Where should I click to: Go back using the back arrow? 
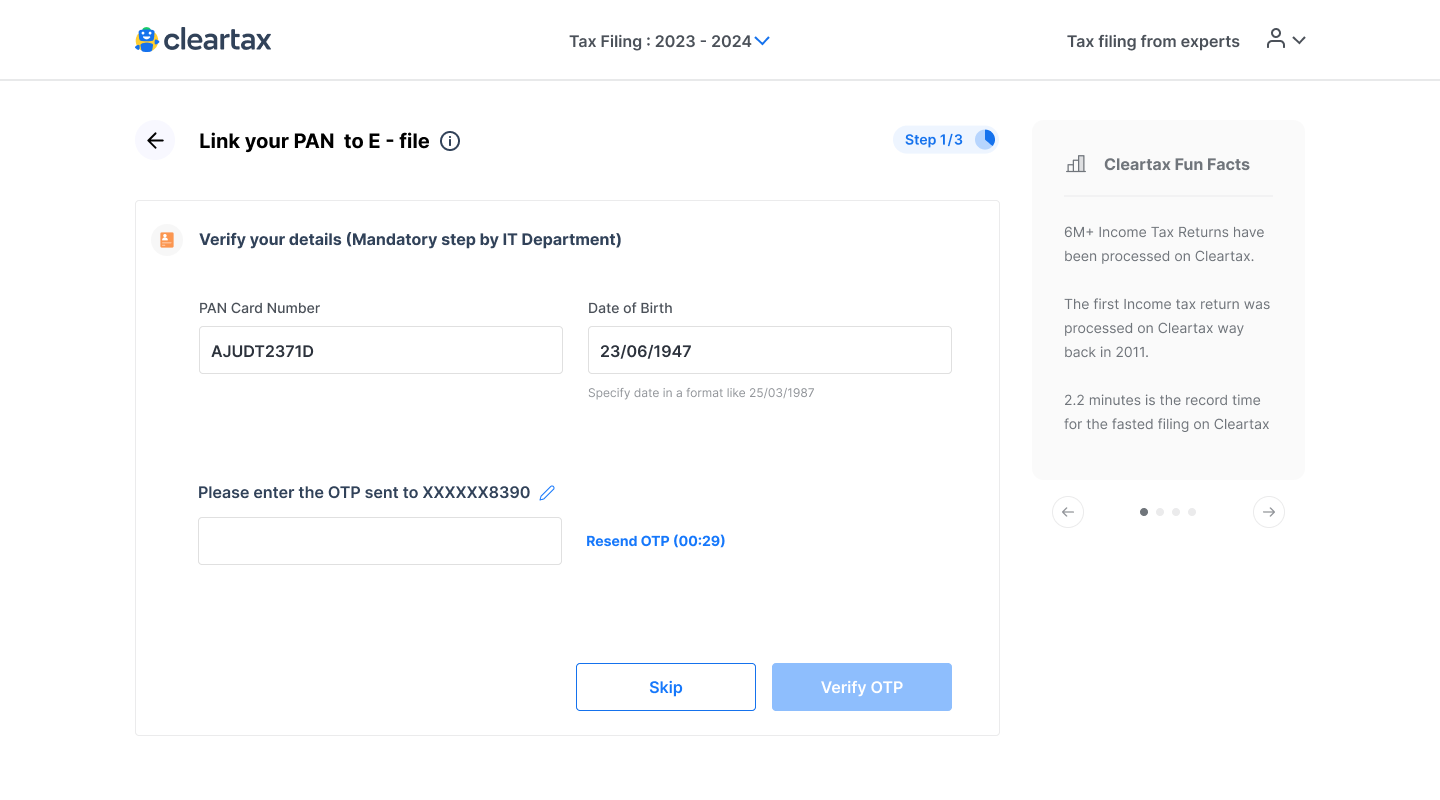[155, 141]
